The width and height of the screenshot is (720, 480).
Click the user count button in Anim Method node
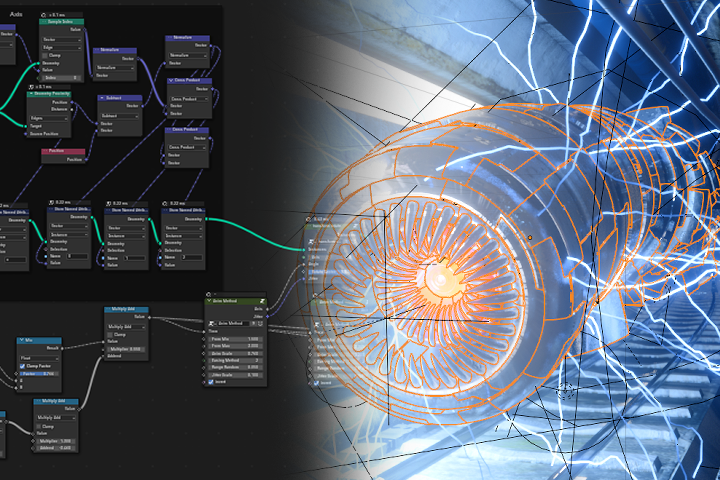click(x=253, y=323)
